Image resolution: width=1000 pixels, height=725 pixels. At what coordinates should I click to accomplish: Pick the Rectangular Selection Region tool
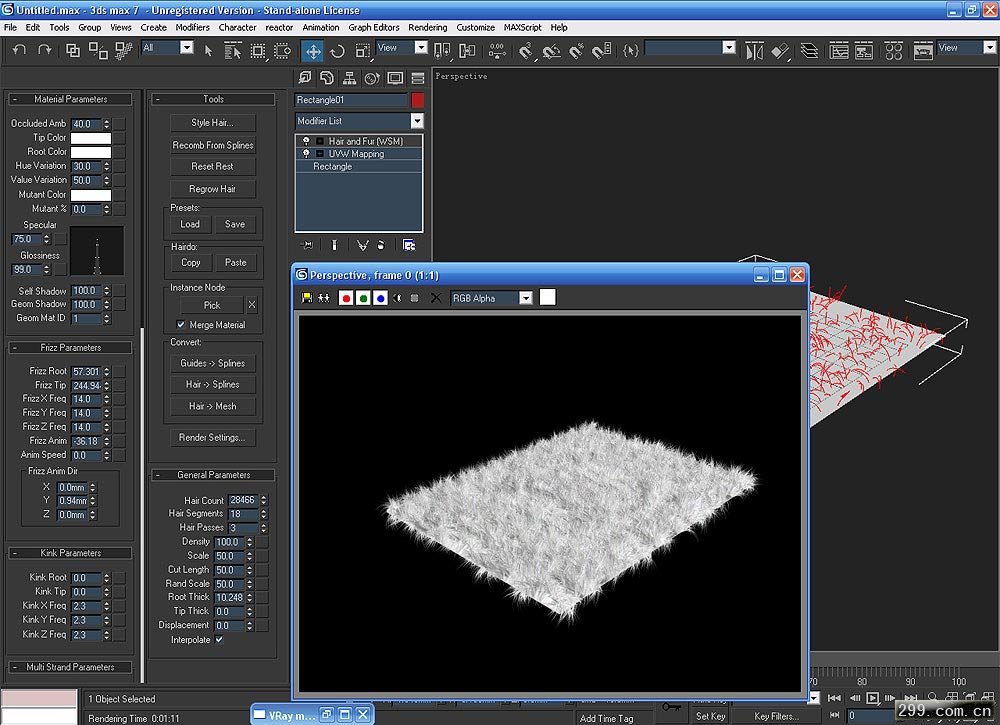pyautogui.click(x=258, y=50)
